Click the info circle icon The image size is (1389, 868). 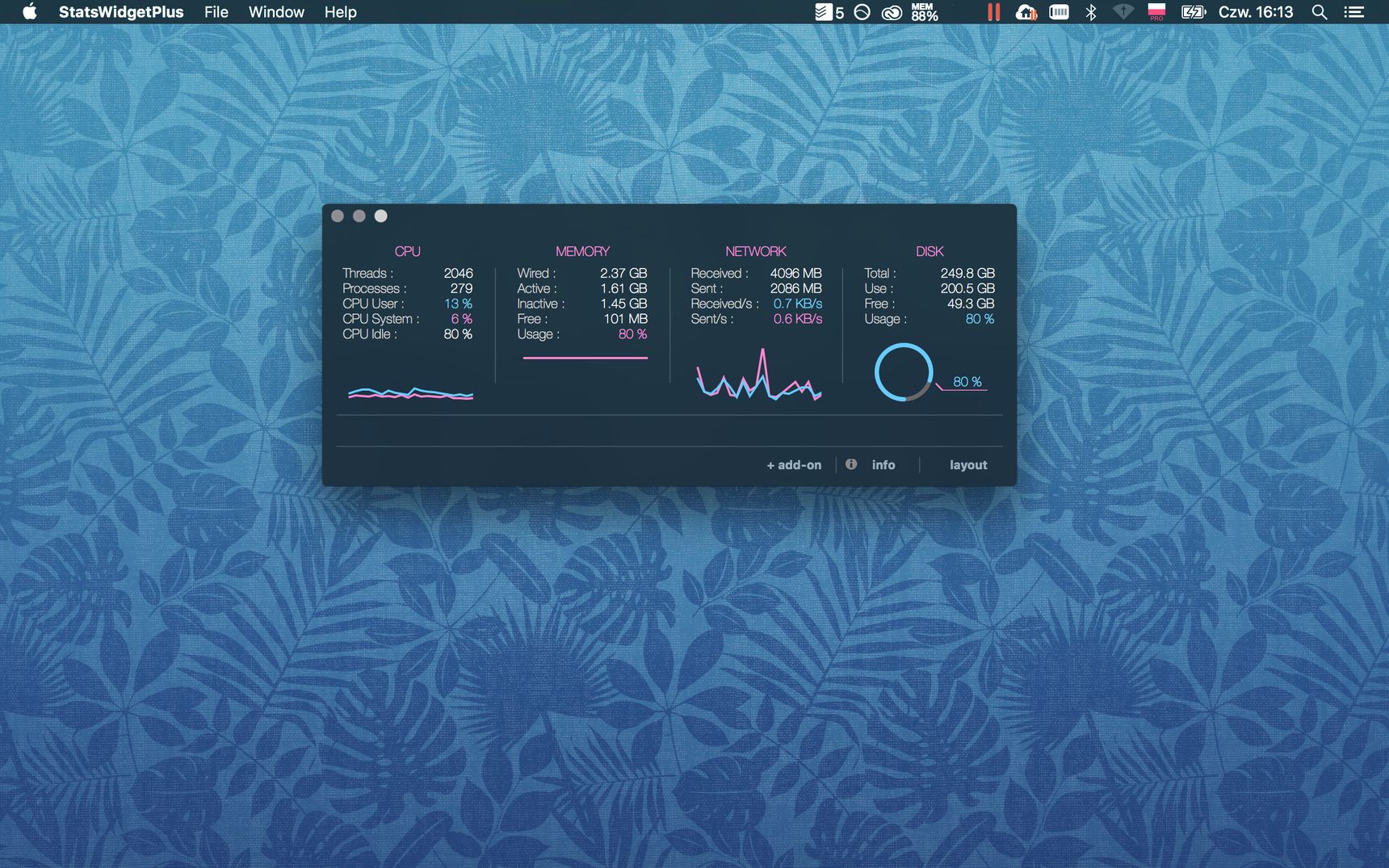click(851, 464)
